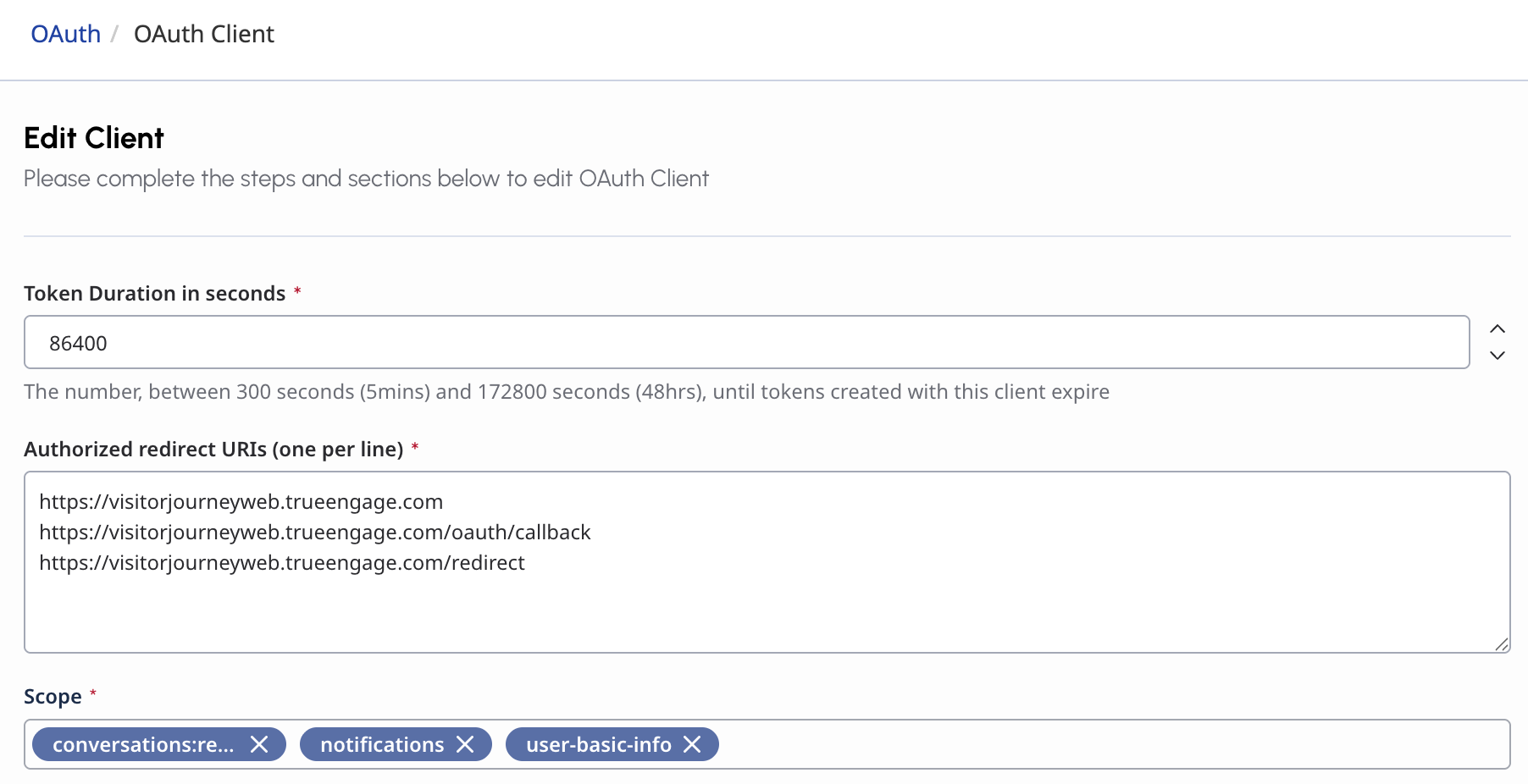
Task: Click the Scope field label
Action: pos(53,696)
